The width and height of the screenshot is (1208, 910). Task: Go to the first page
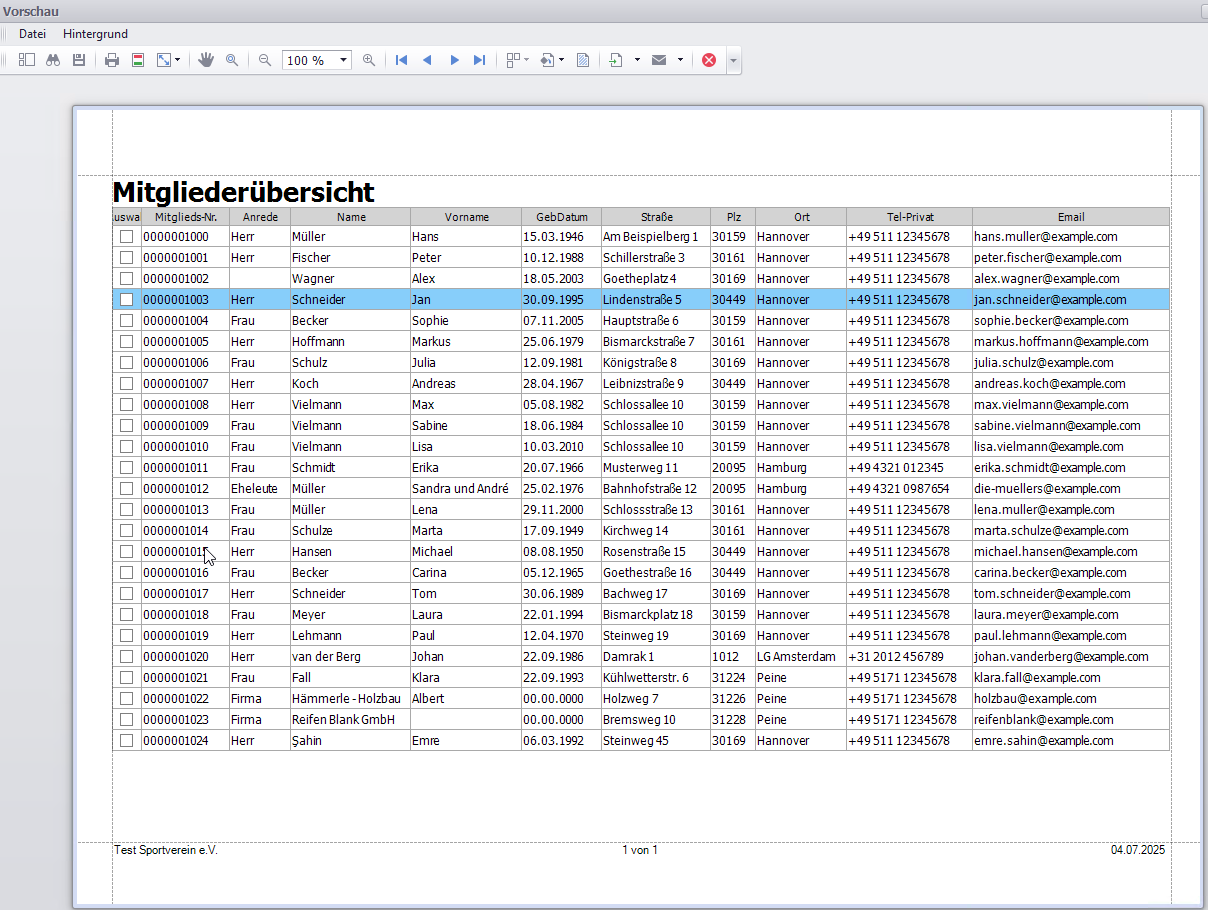(402, 60)
